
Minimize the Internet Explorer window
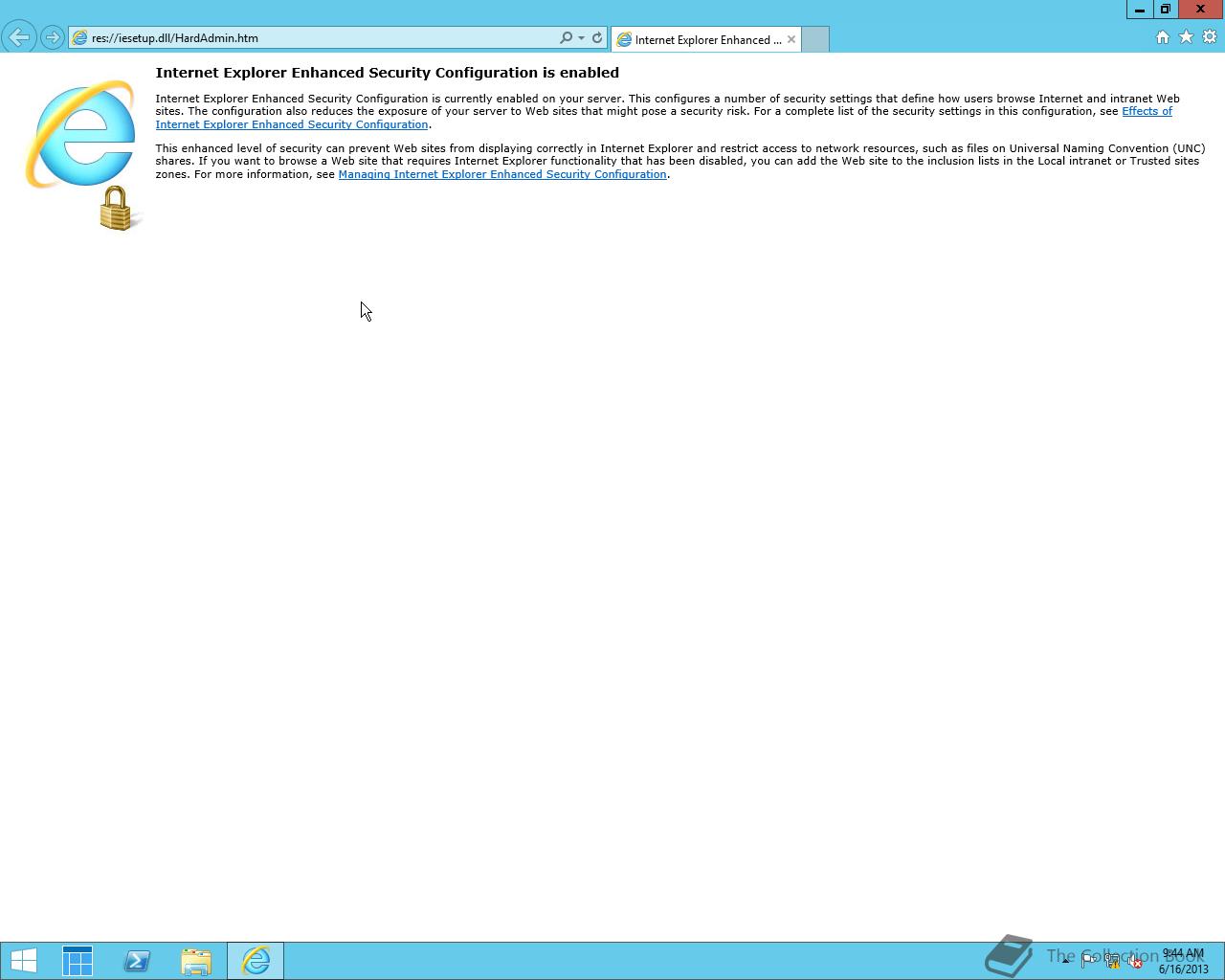click(x=1139, y=10)
